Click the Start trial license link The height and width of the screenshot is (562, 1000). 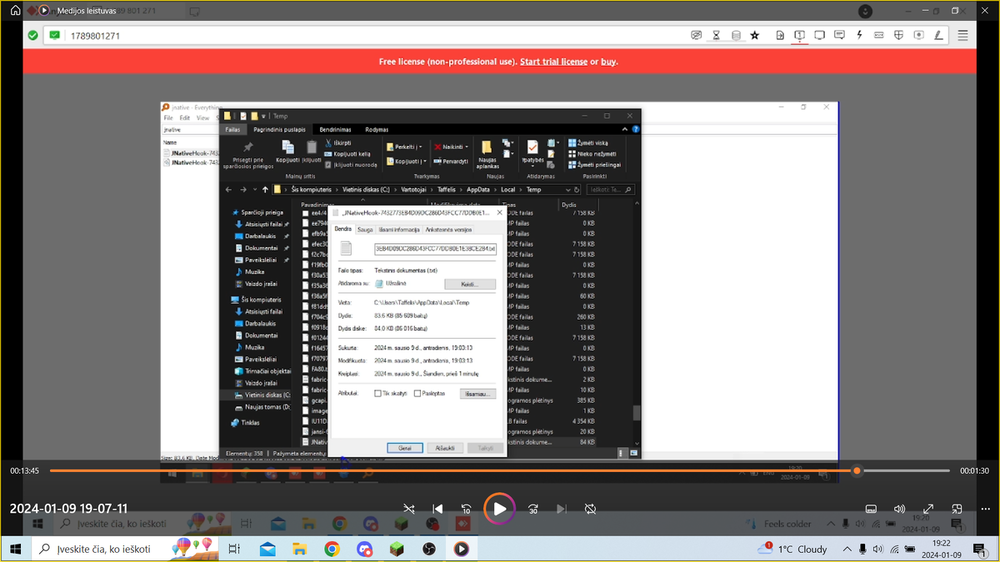coord(554,62)
